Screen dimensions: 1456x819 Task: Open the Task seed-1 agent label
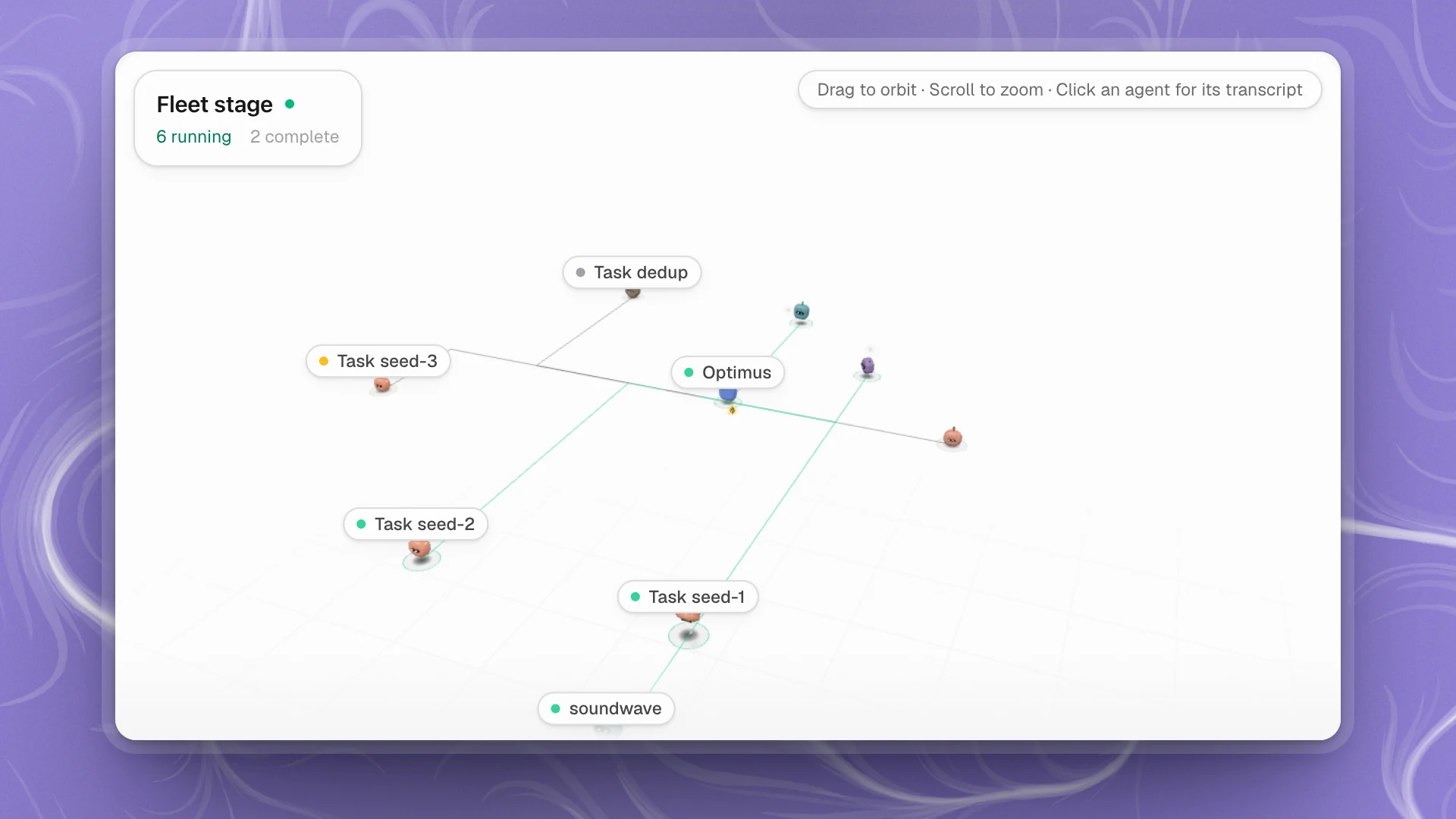[x=688, y=597]
